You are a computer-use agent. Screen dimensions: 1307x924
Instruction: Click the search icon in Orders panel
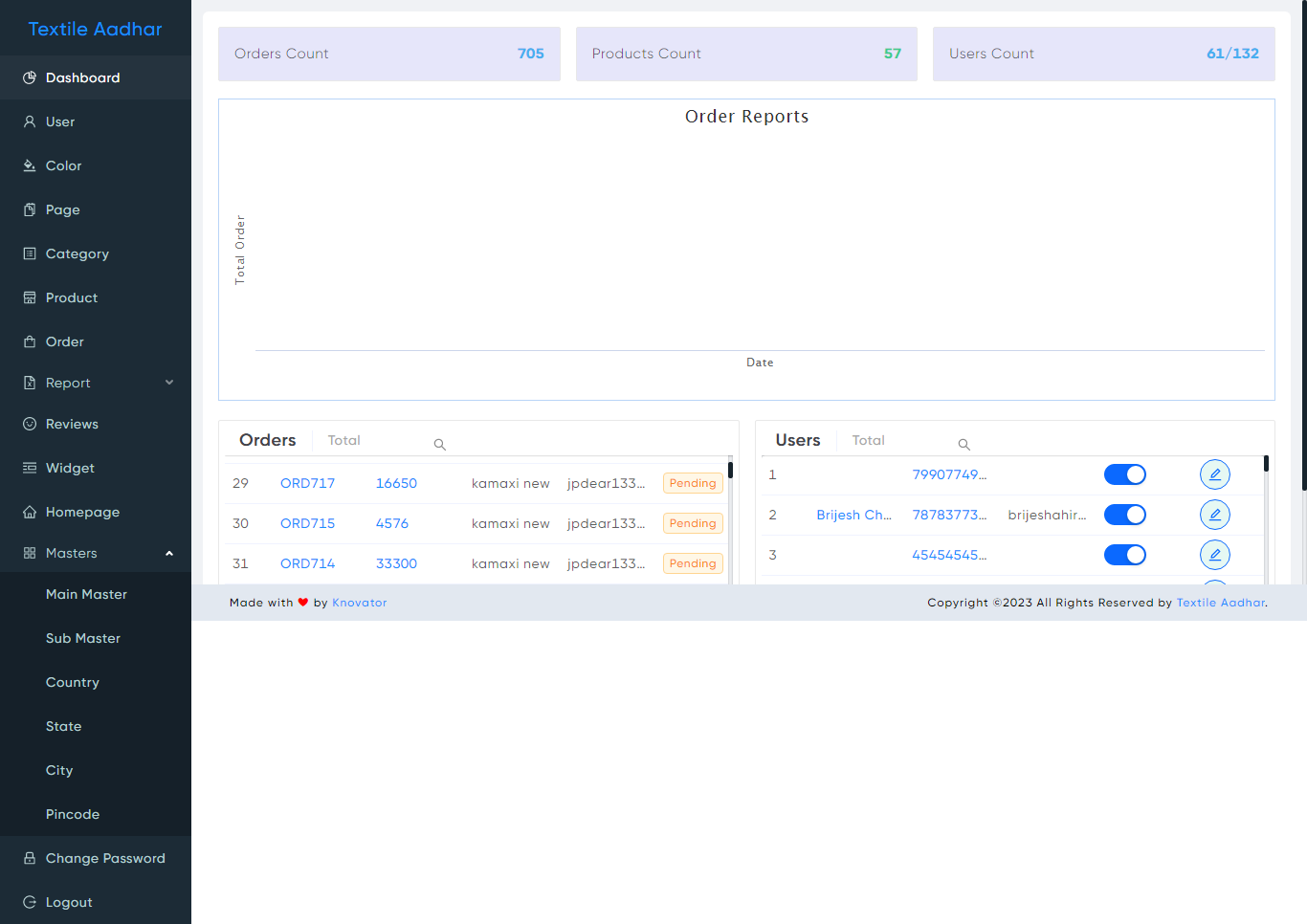pos(440,445)
